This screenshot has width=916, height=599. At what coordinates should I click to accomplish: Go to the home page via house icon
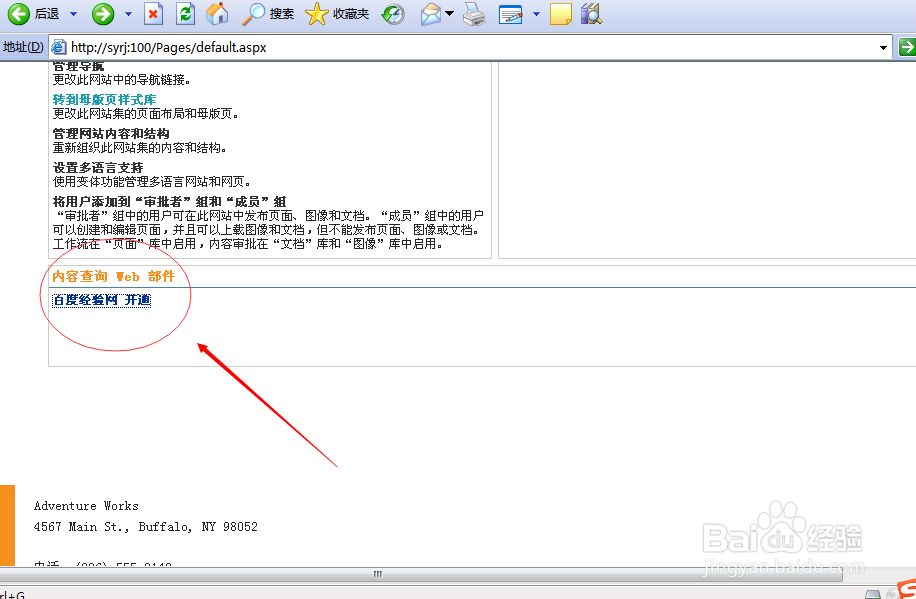217,14
